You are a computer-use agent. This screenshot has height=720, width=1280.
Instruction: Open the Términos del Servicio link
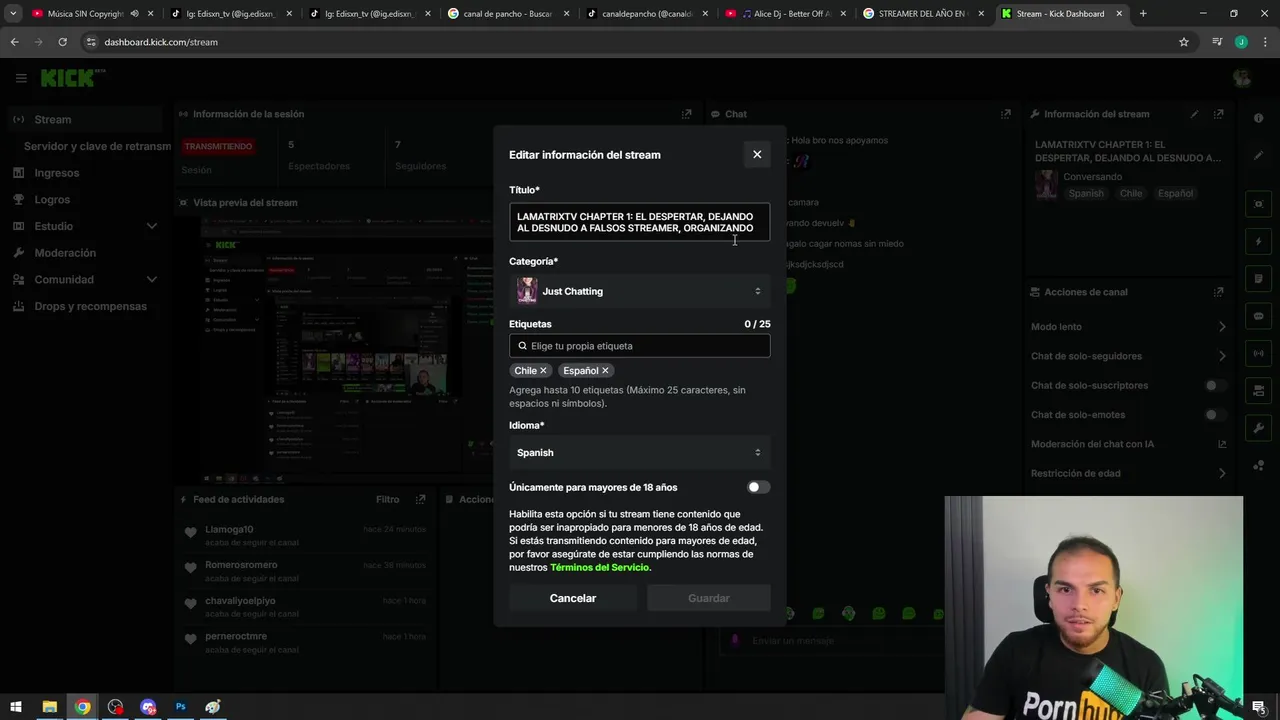tap(599, 567)
